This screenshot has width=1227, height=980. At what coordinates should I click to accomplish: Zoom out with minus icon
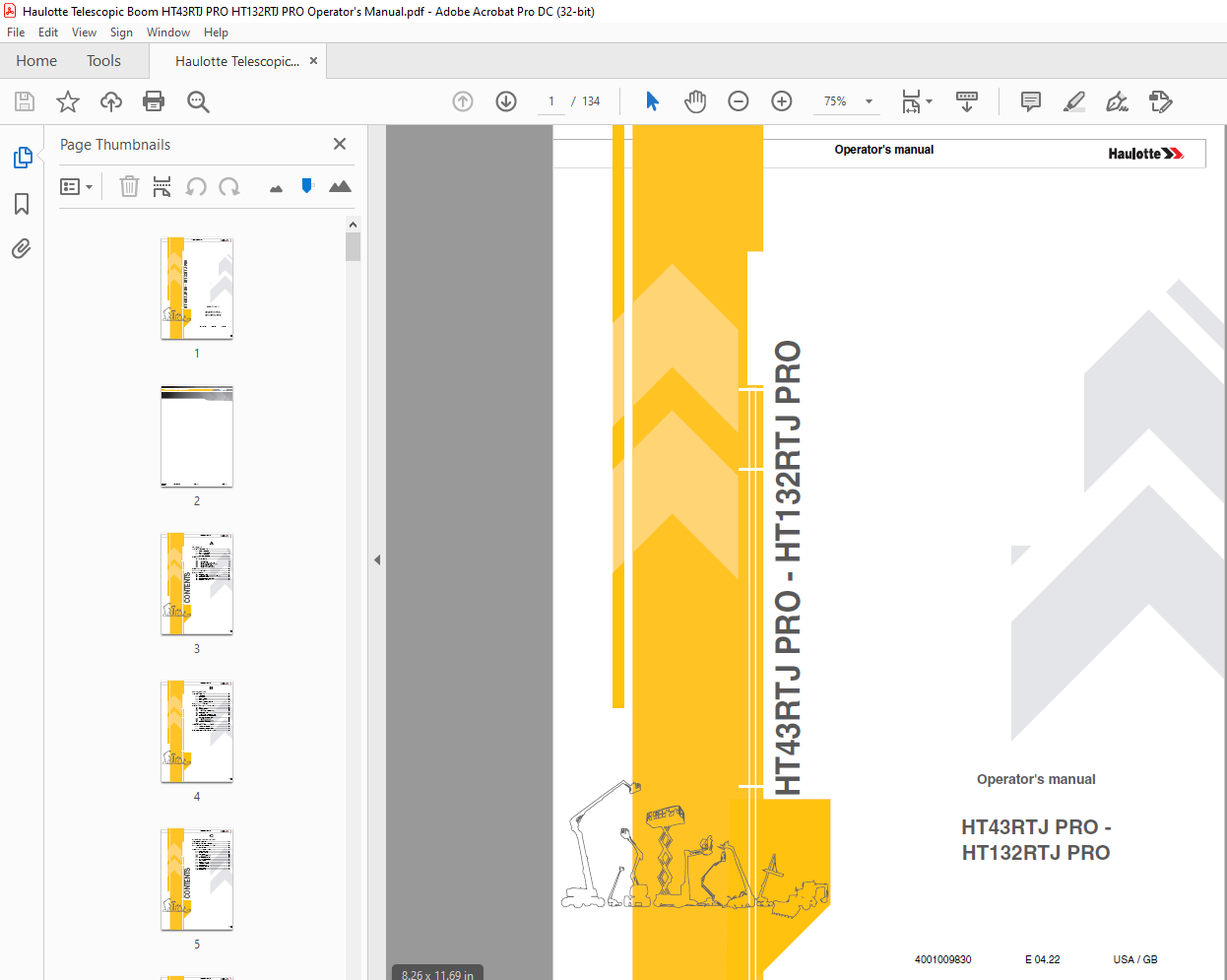click(739, 101)
